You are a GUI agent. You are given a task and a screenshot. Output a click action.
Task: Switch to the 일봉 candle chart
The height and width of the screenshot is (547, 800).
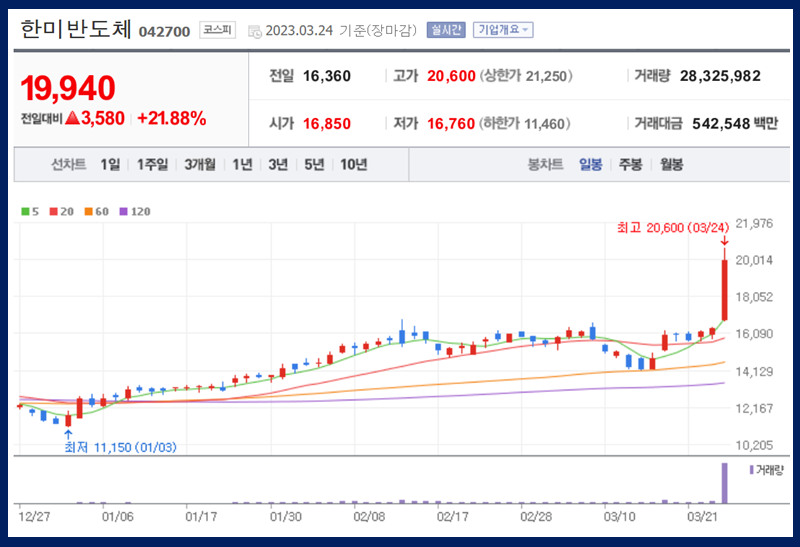point(590,164)
